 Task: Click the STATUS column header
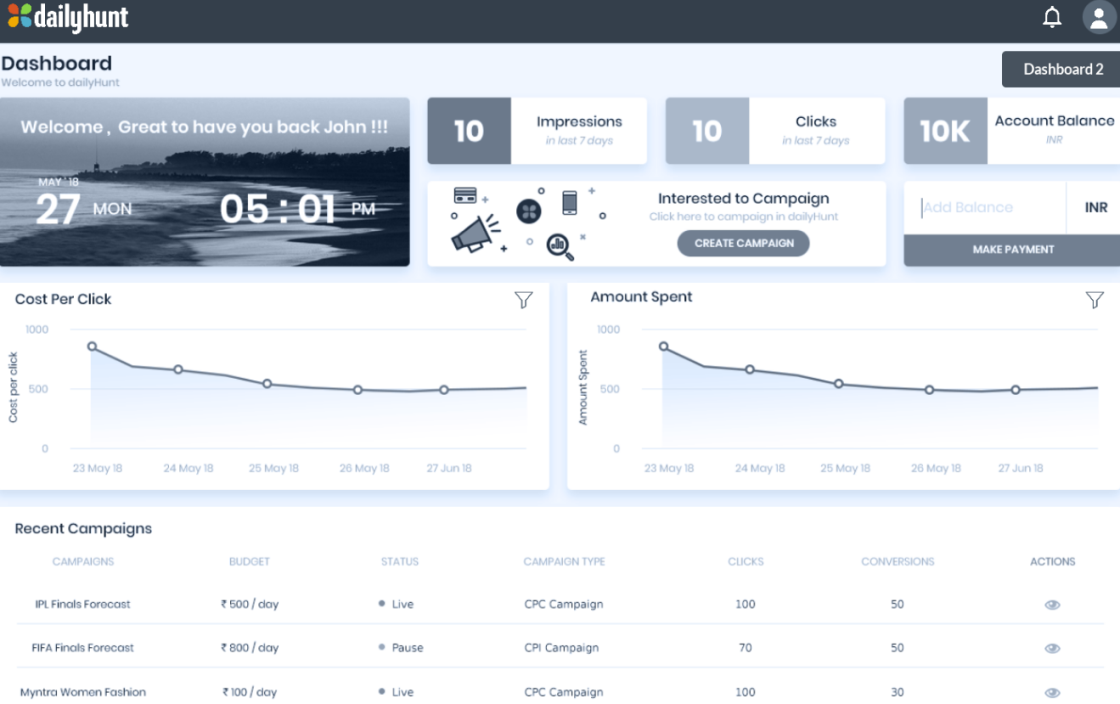(399, 562)
